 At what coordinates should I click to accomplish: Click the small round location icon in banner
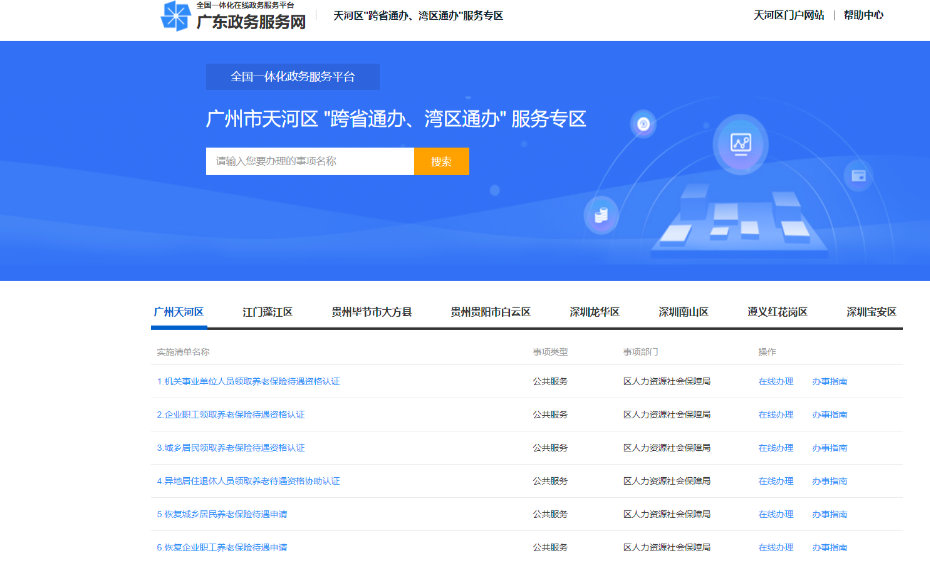pyautogui.click(x=644, y=124)
